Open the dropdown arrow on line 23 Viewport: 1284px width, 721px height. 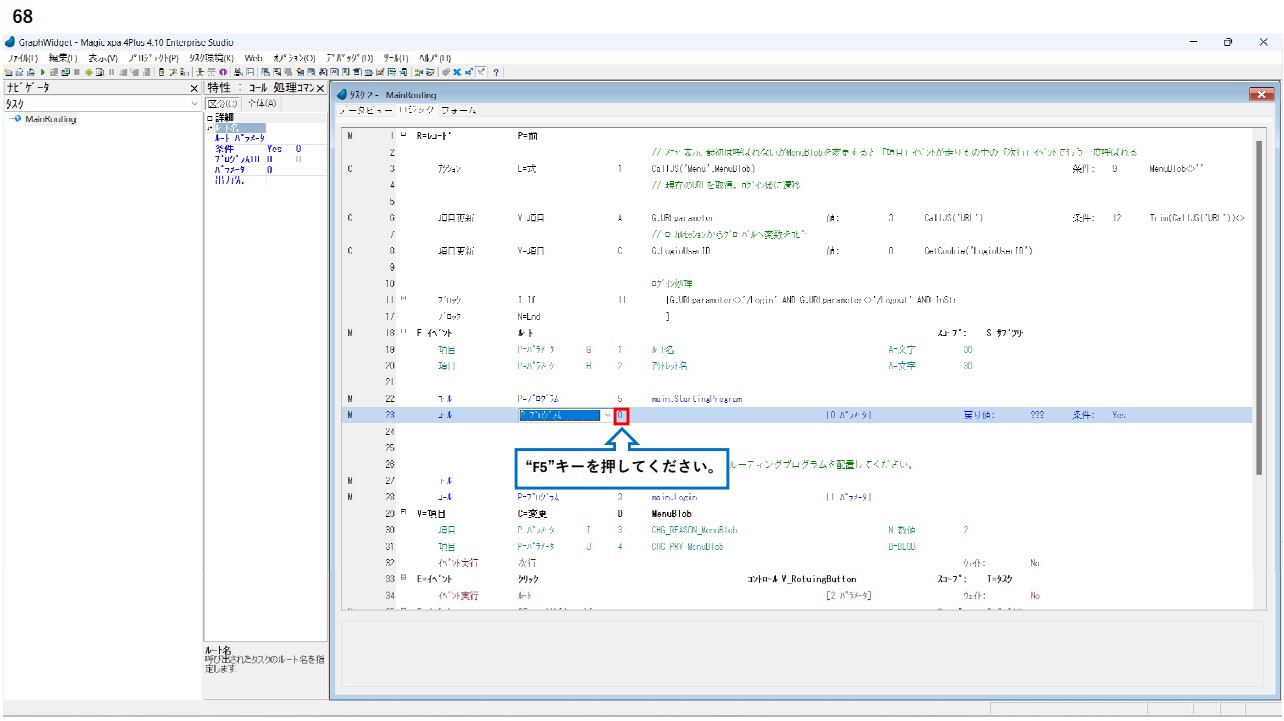pyautogui.click(x=607, y=415)
